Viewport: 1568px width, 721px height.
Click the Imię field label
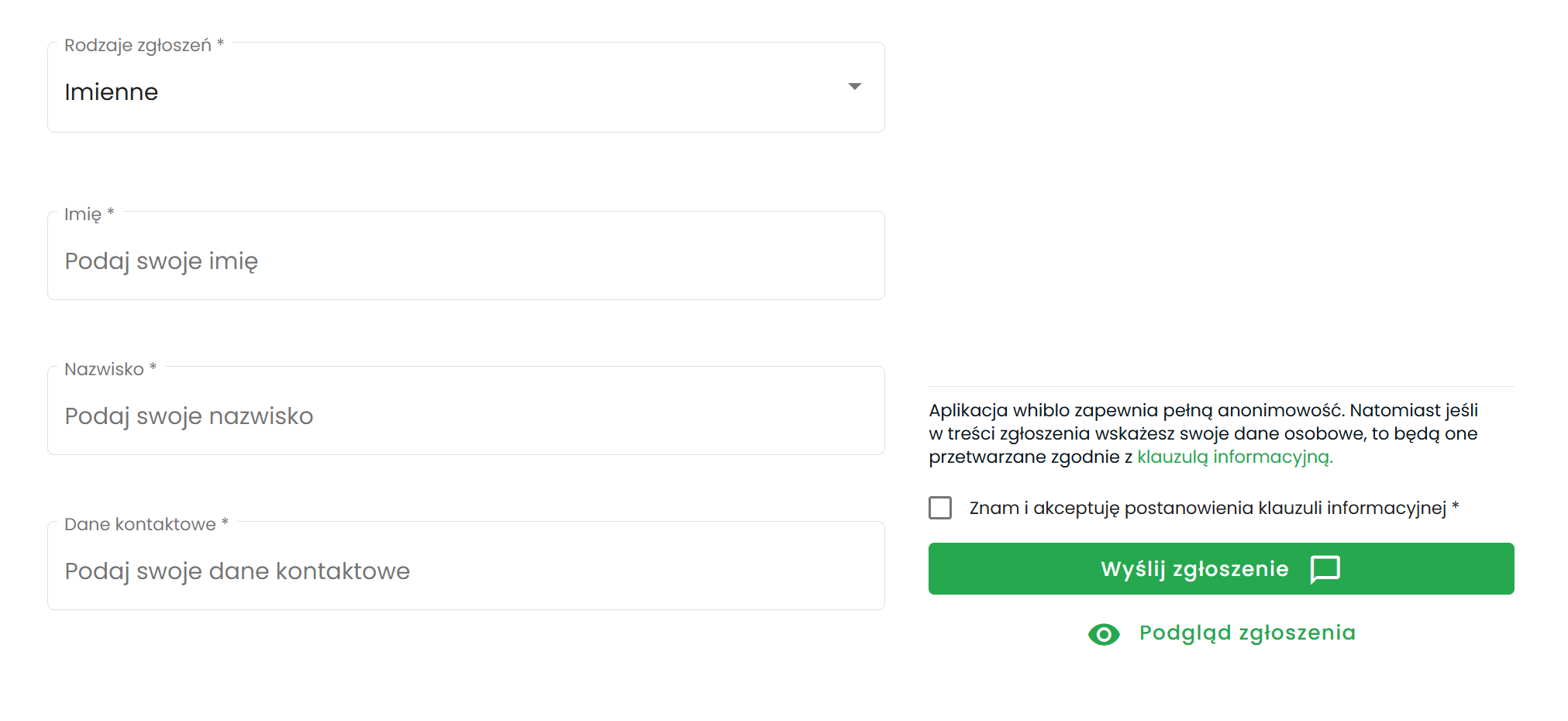(83, 215)
